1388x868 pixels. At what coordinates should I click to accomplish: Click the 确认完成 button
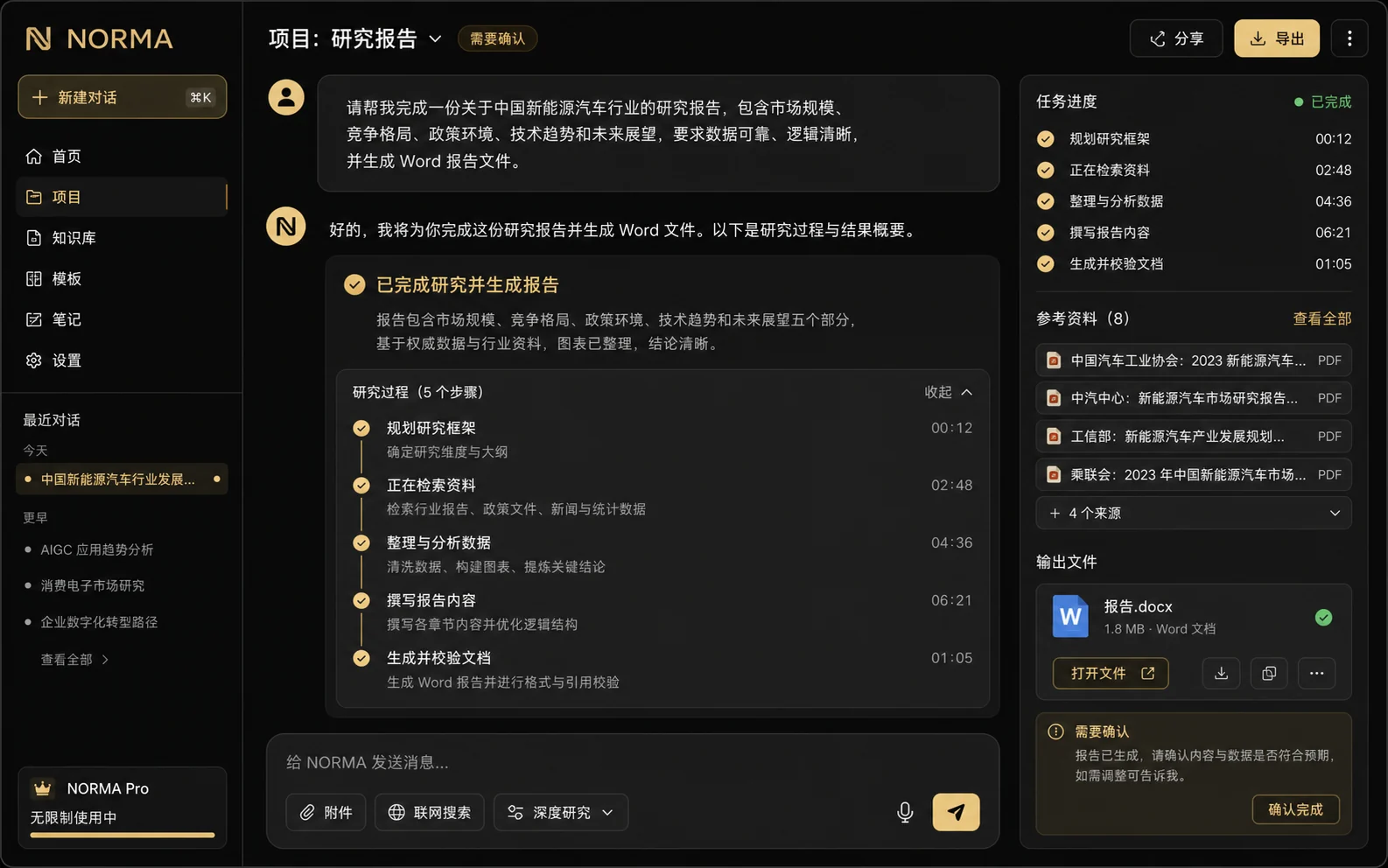pos(1296,809)
